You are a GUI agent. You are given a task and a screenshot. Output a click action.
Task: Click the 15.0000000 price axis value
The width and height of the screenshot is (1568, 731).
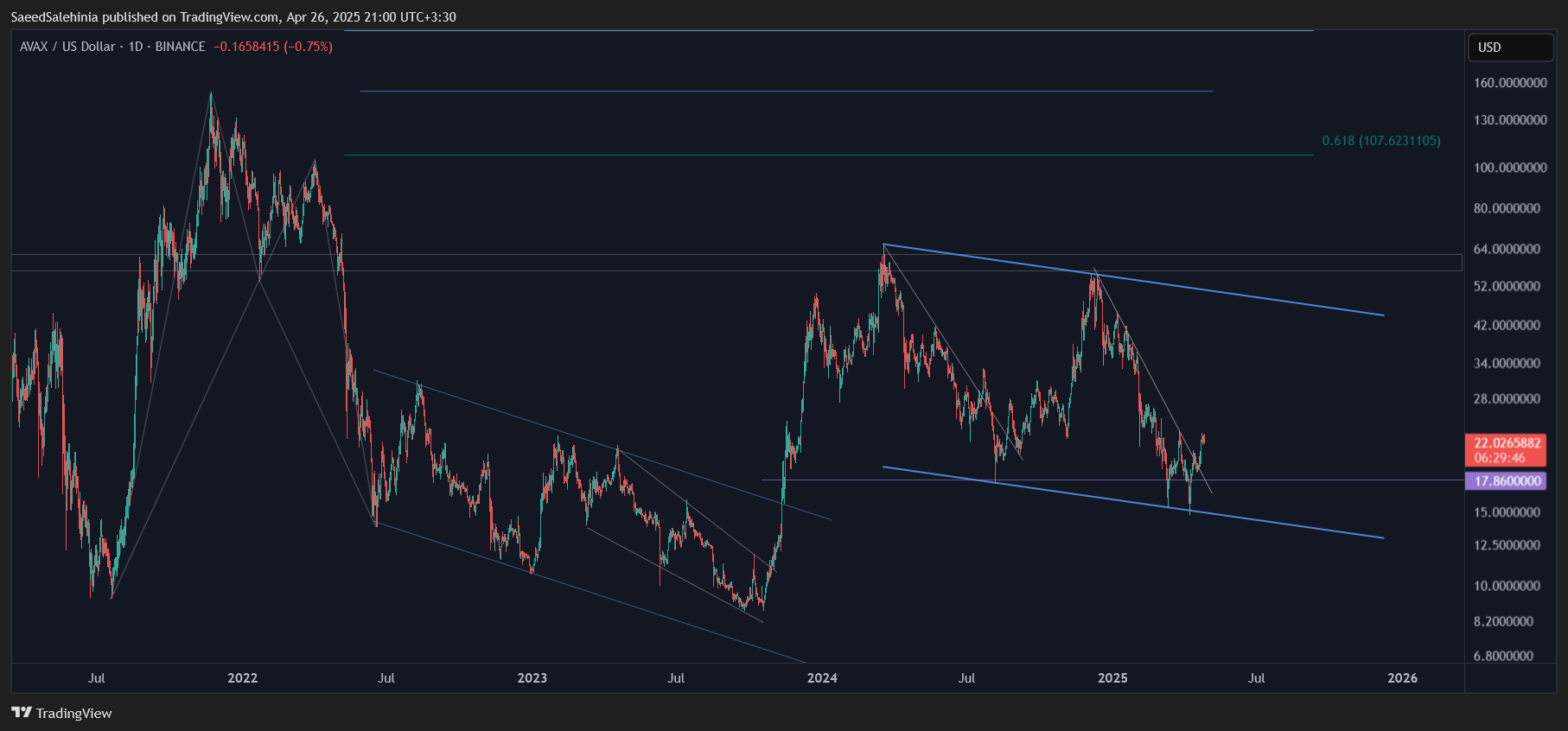[x=1507, y=512]
